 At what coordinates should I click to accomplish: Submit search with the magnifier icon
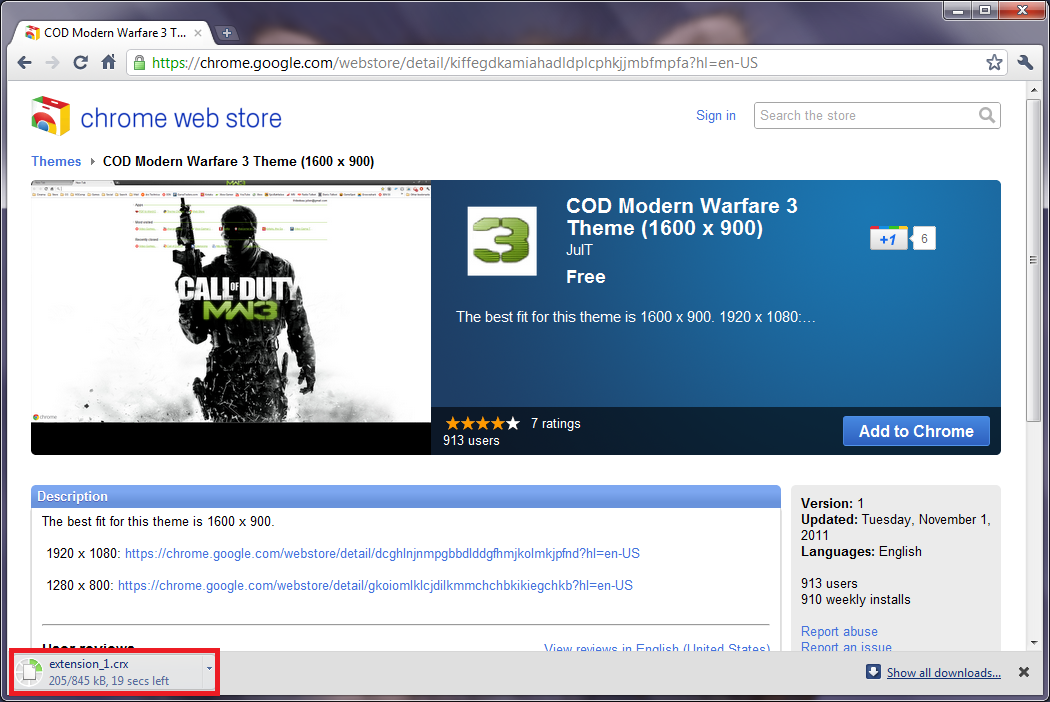(x=986, y=115)
